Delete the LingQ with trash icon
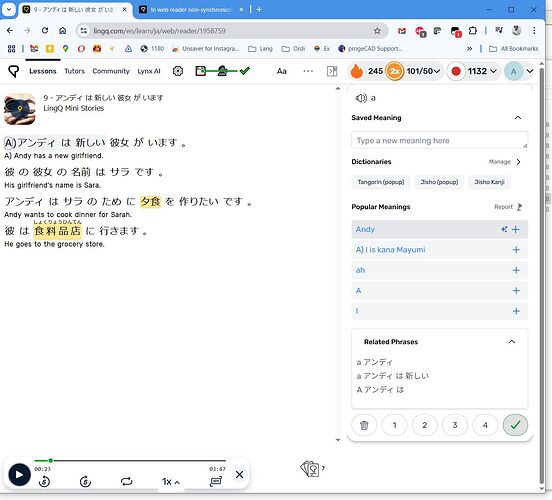The image size is (552, 500). 364,425
